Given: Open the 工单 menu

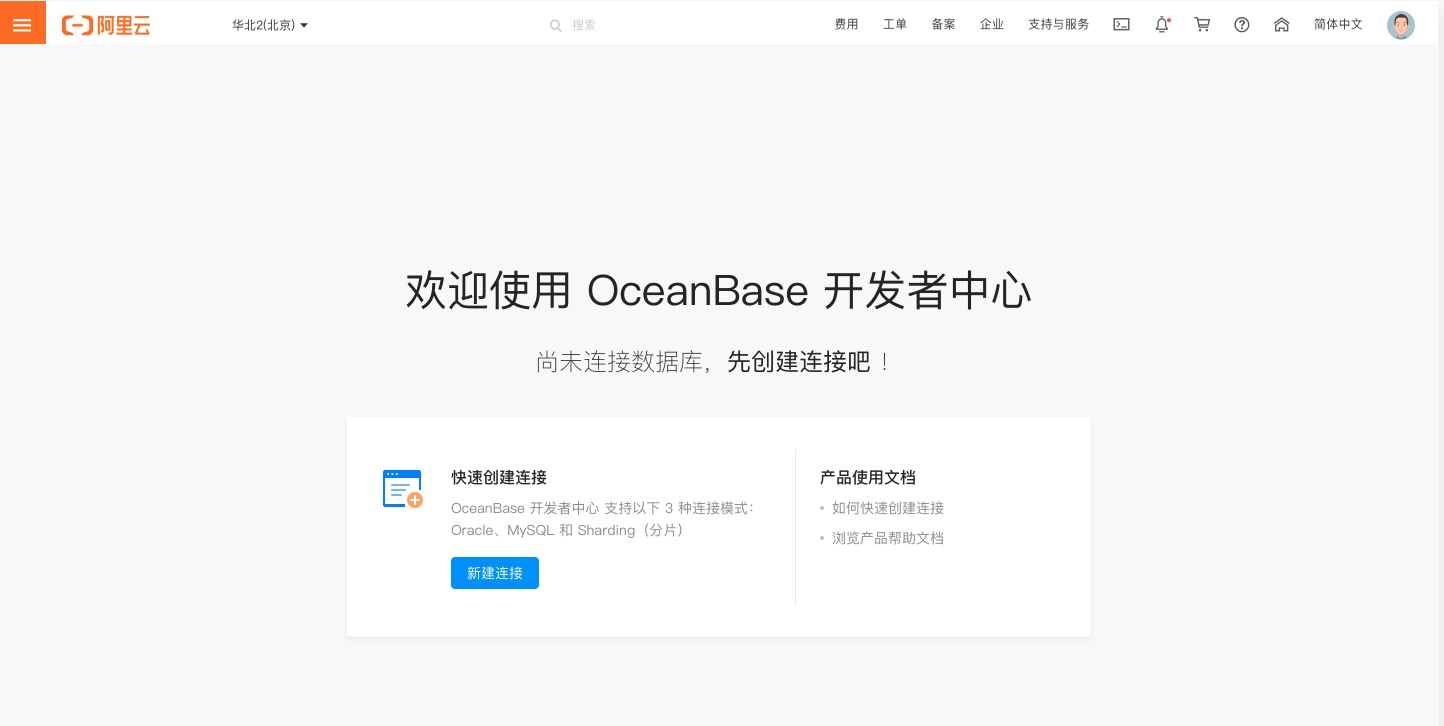Looking at the screenshot, I should pos(895,25).
